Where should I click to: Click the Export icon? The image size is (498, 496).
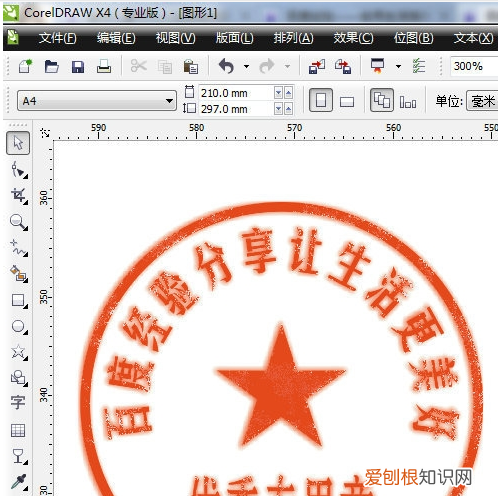click(343, 66)
